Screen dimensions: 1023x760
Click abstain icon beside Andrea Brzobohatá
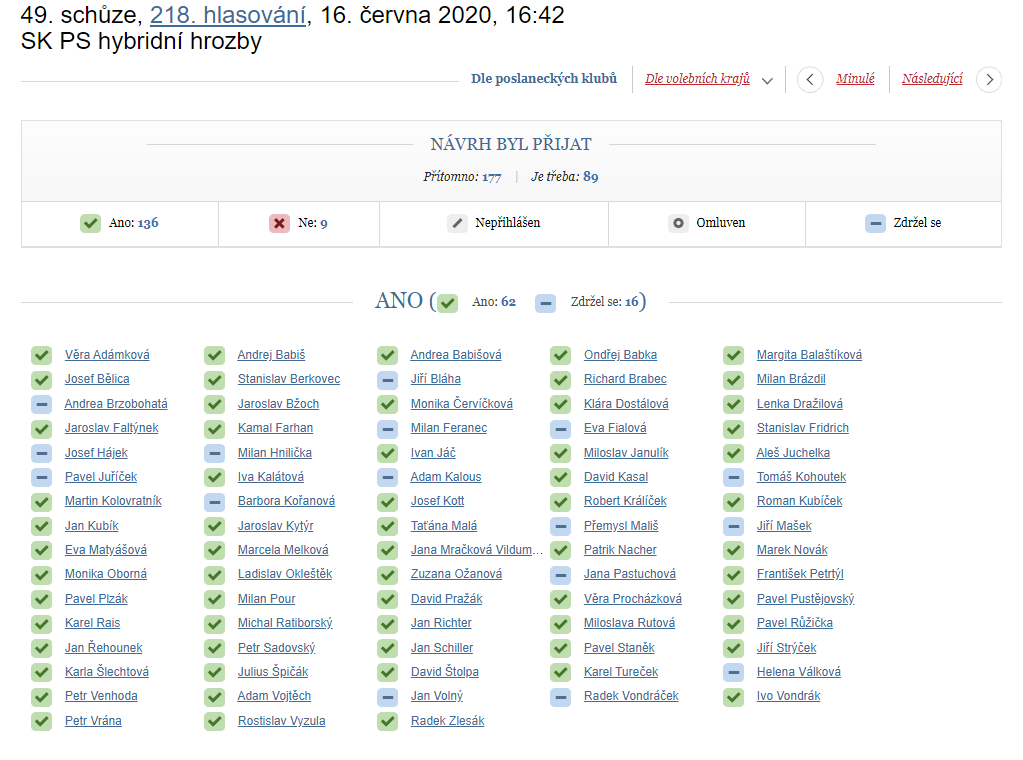pos(42,404)
